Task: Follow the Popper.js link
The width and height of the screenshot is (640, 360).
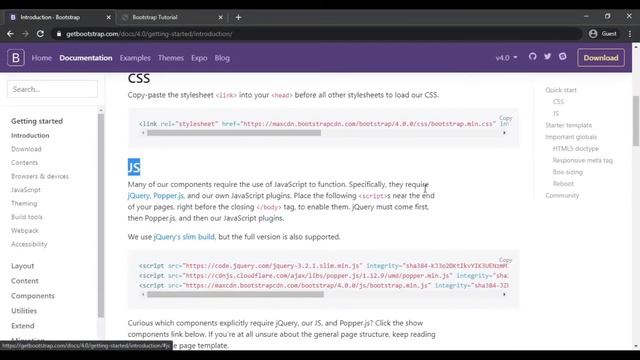Action: tap(168, 196)
